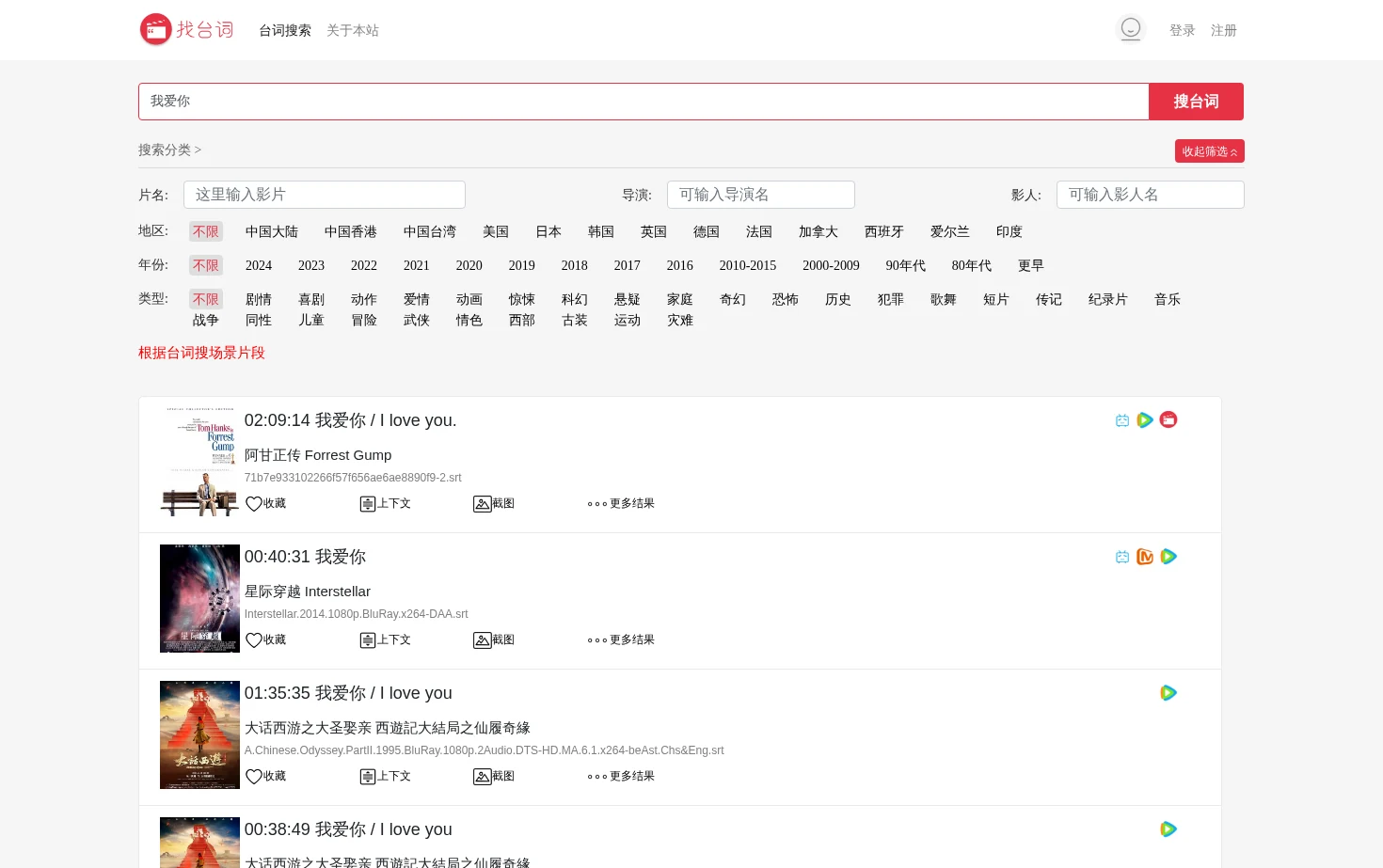Open the Bilibili icon on the Forrest Gump result

point(1122,420)
